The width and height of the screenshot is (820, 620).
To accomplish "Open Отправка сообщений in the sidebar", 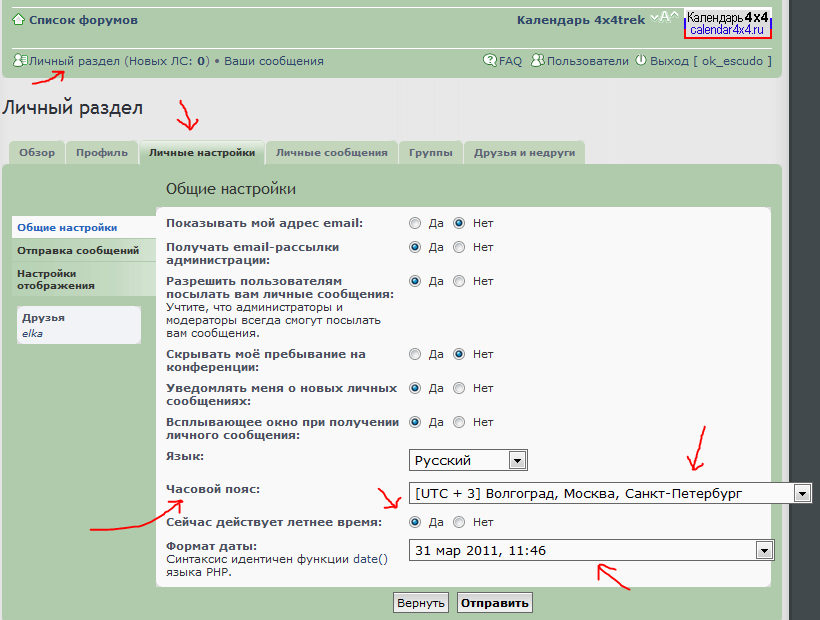I will click(78, 250).
